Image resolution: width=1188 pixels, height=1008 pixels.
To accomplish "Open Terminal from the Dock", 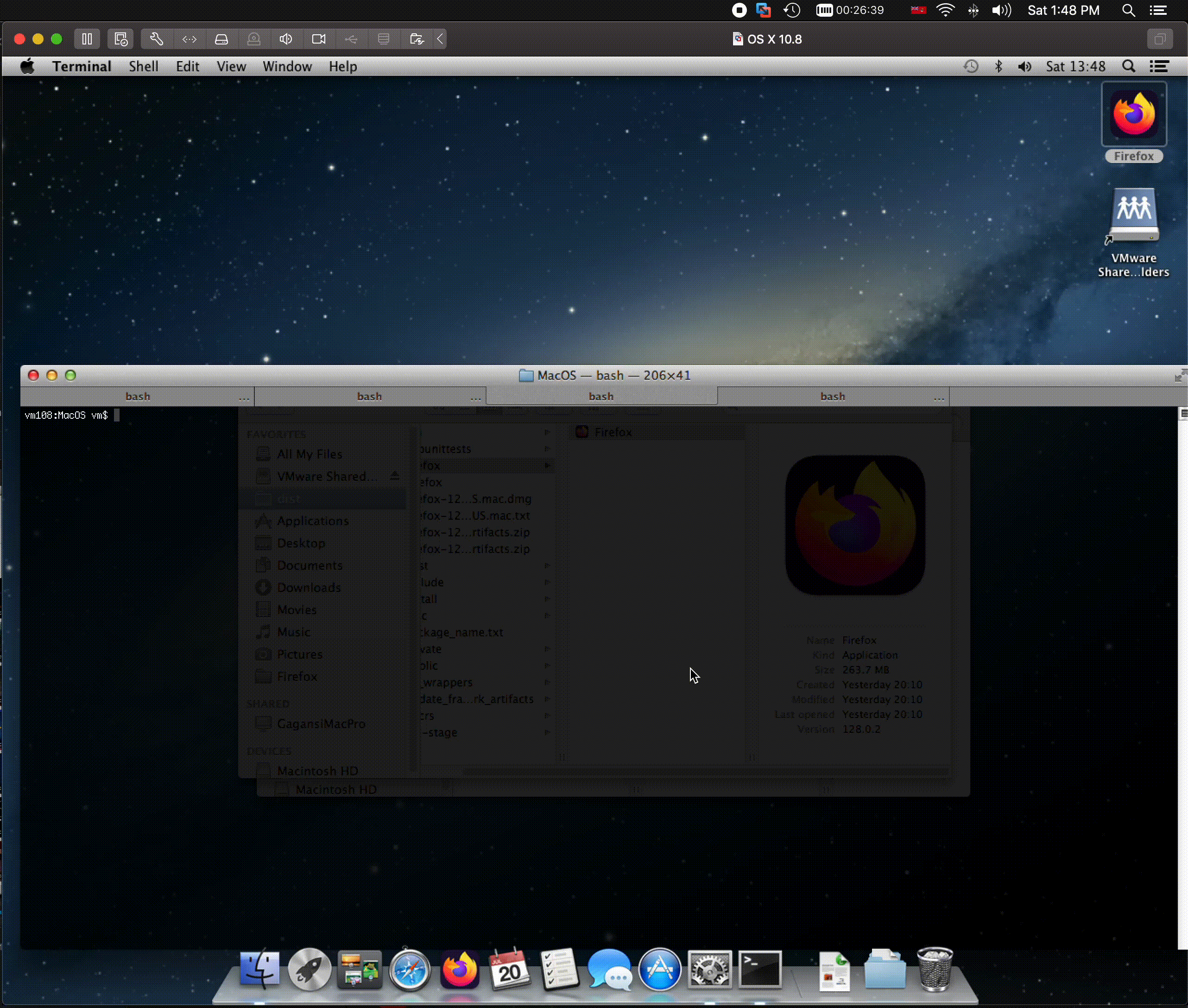I will pos(759,969).
